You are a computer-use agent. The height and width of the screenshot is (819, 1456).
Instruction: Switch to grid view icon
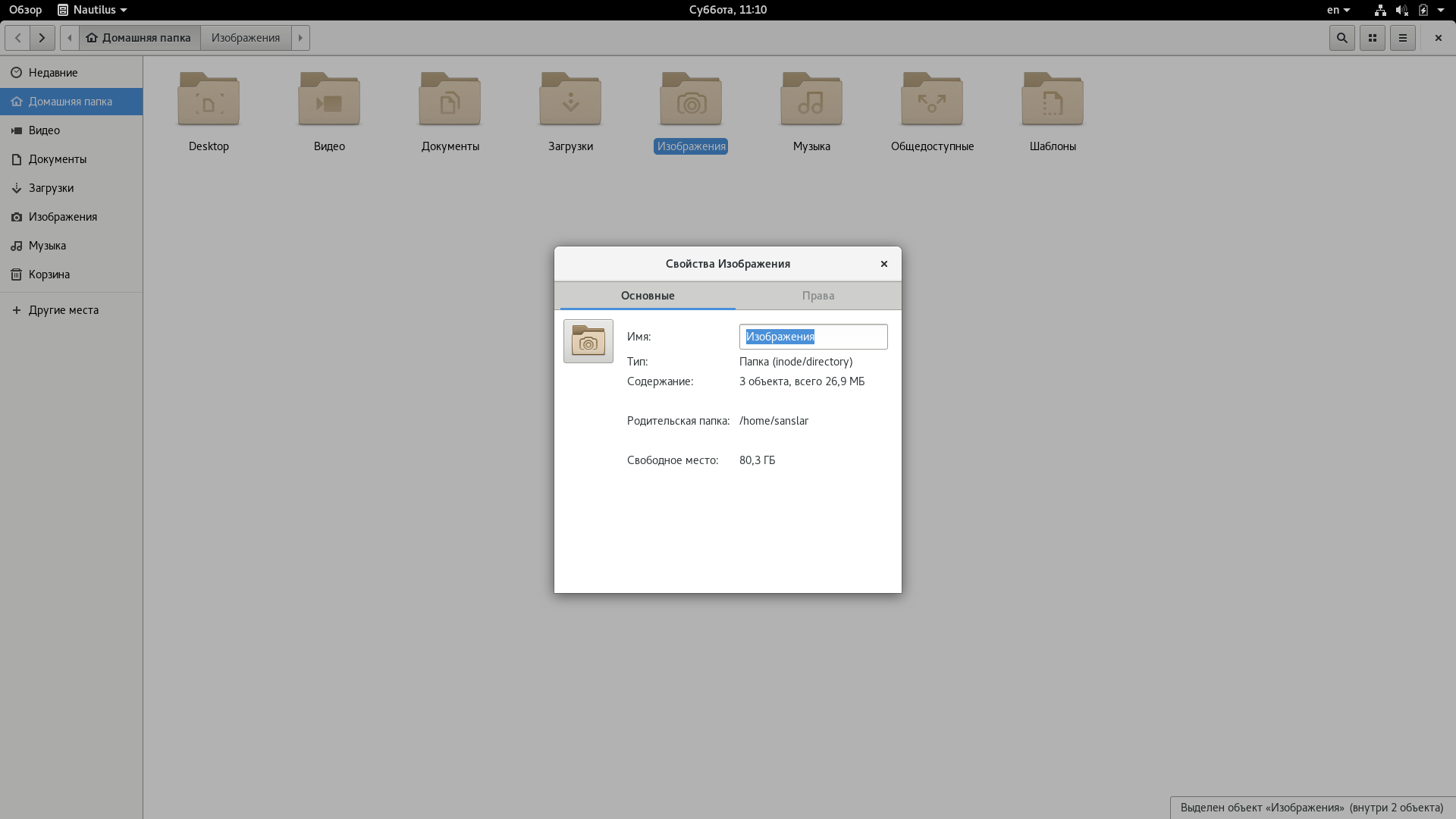click(1372, 38)
